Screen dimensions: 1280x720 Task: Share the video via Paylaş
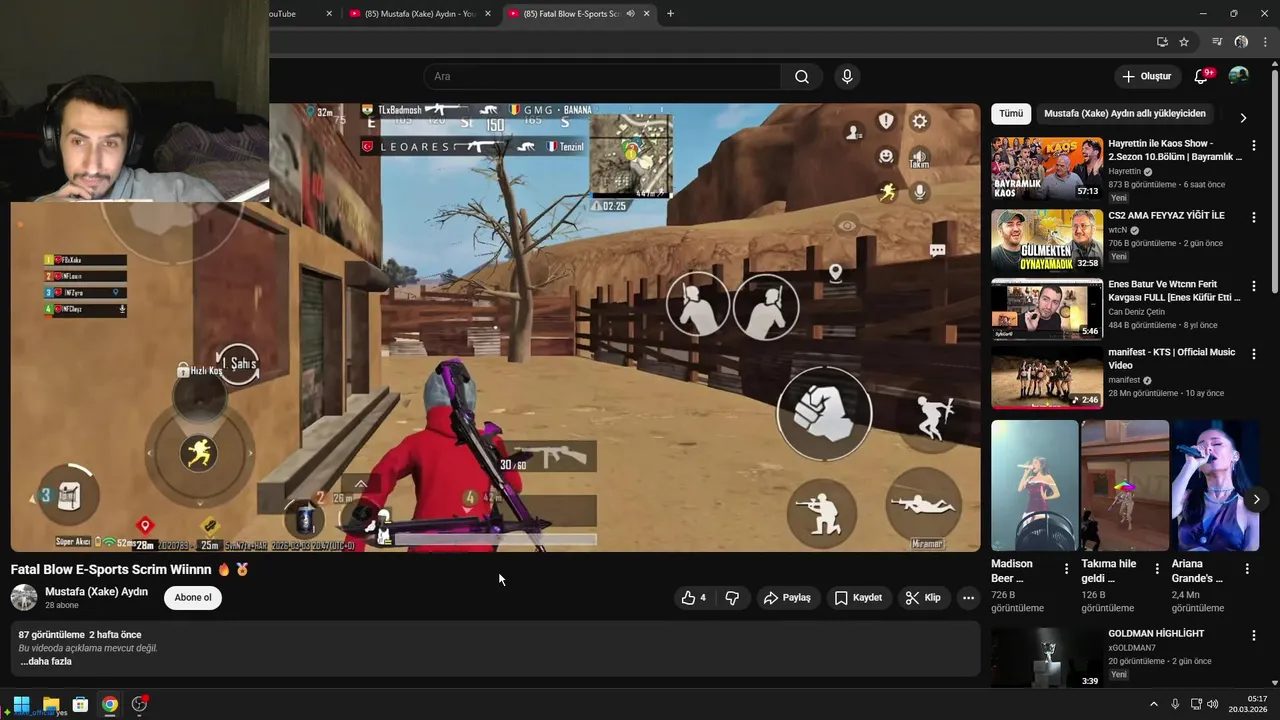tap(788, 598)
